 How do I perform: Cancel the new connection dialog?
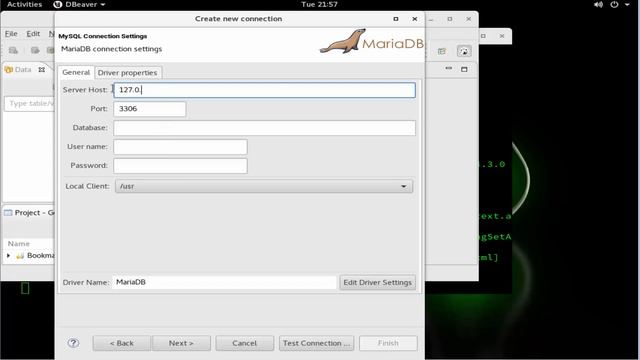point(244,343)
